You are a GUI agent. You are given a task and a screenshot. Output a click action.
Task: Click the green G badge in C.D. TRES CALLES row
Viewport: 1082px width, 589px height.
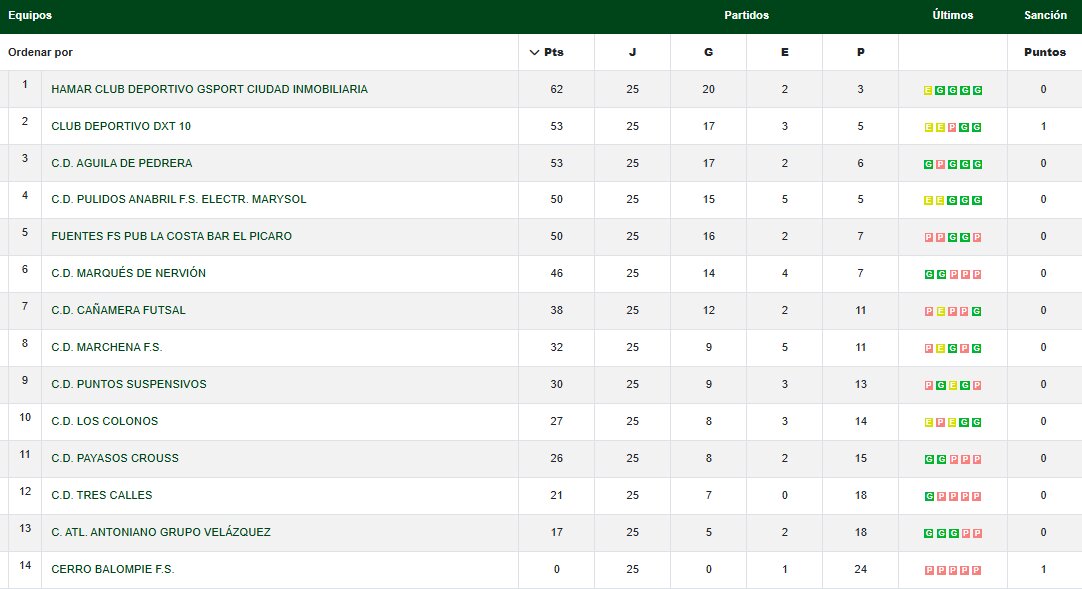[928, 496]
